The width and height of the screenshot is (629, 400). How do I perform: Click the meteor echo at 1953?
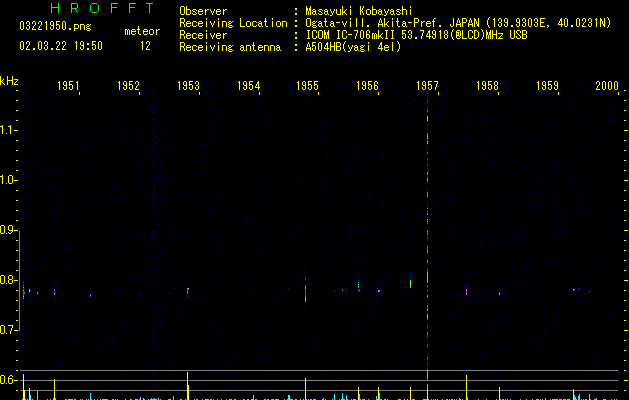188,291
